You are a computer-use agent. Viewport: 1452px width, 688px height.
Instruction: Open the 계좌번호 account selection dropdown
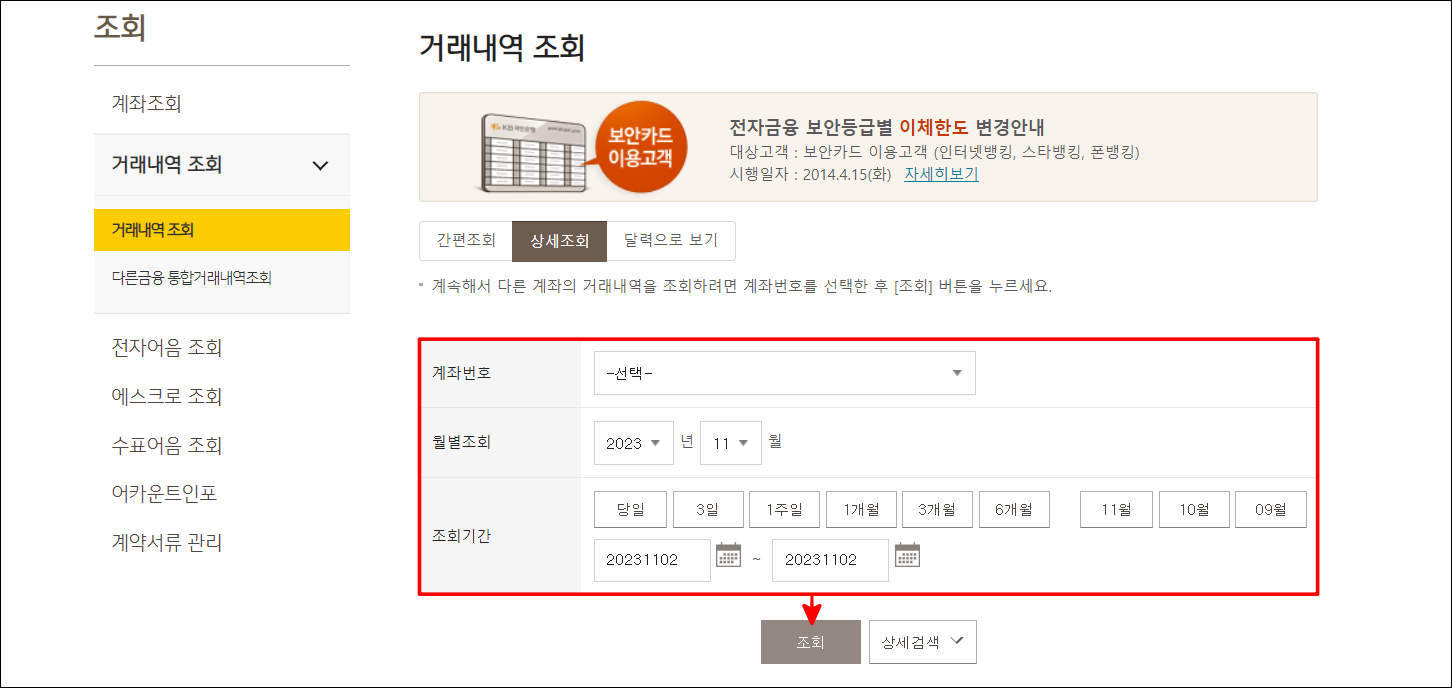click(784, 372)
